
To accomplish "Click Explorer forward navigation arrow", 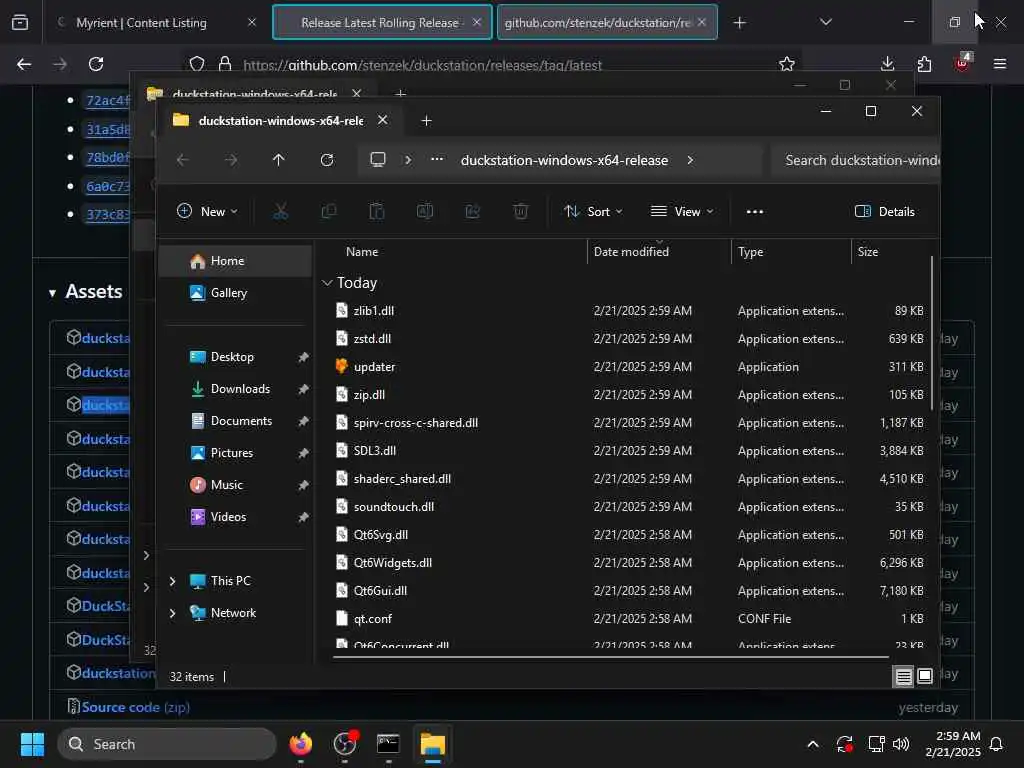I will pyautogui.click(x=231, y=160).
